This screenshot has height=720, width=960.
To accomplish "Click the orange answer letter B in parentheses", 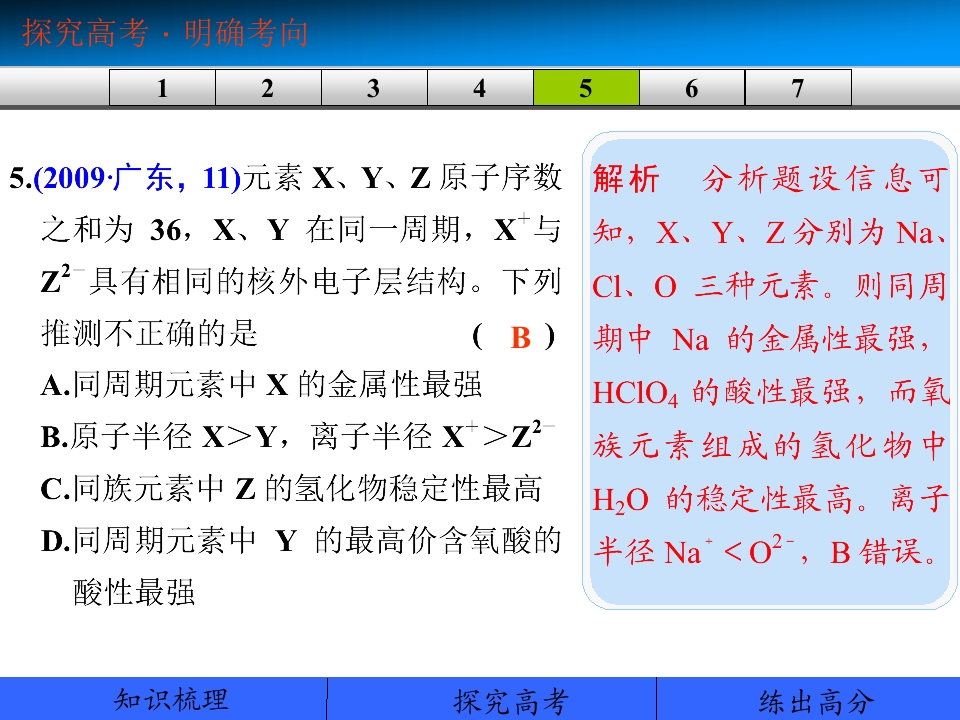I will tap(520, 337).
